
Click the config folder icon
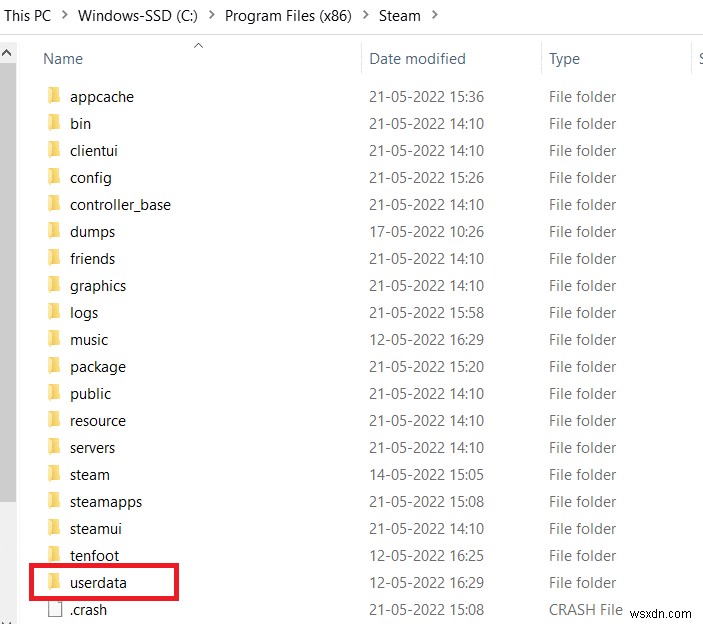pyautogui.click(x=54, y=177)
